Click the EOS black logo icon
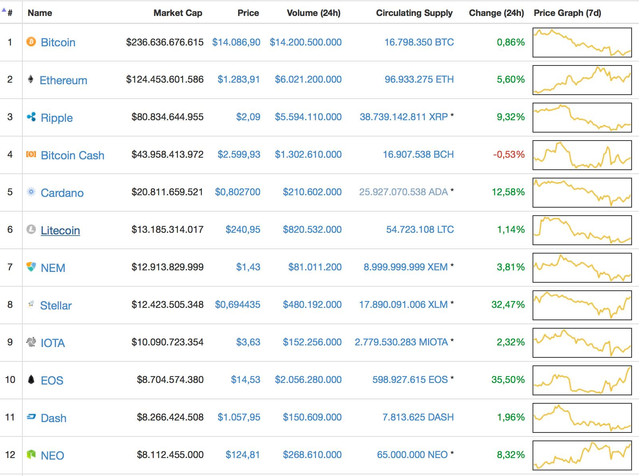Viewport: 640px width, 476px height. (31, 380)
